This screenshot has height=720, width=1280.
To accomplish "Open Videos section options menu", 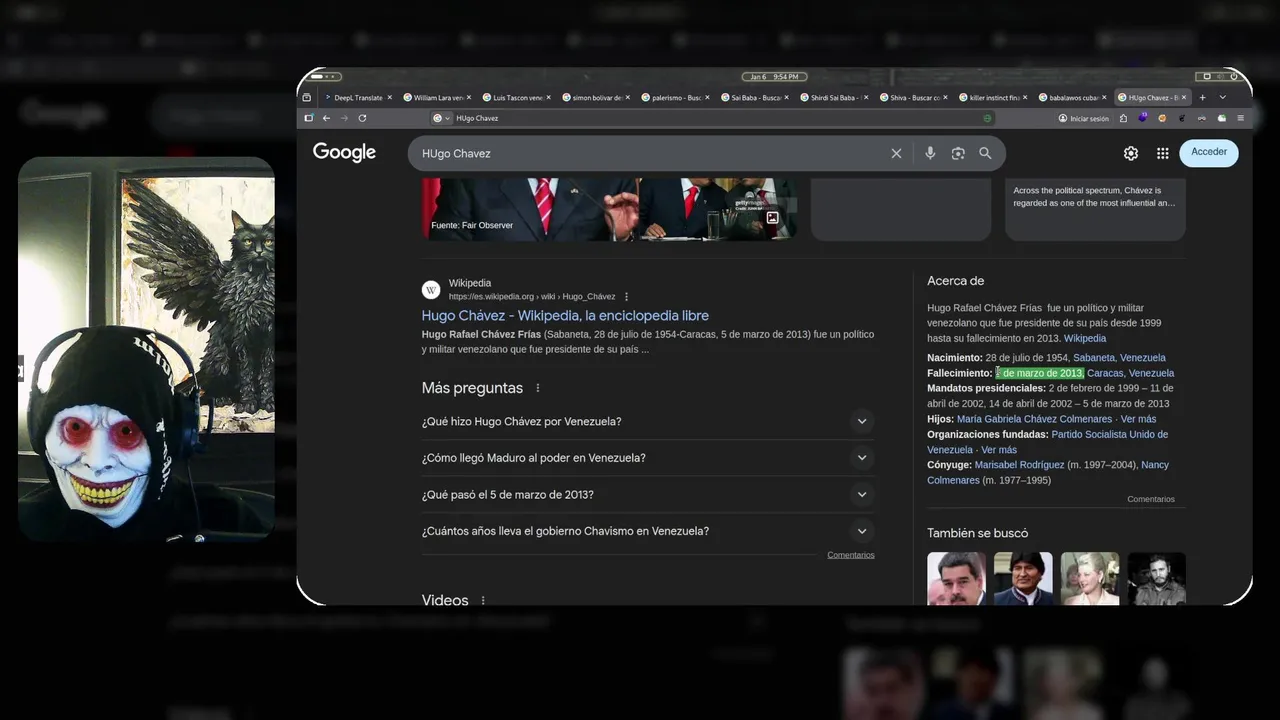I will (483, 601).
